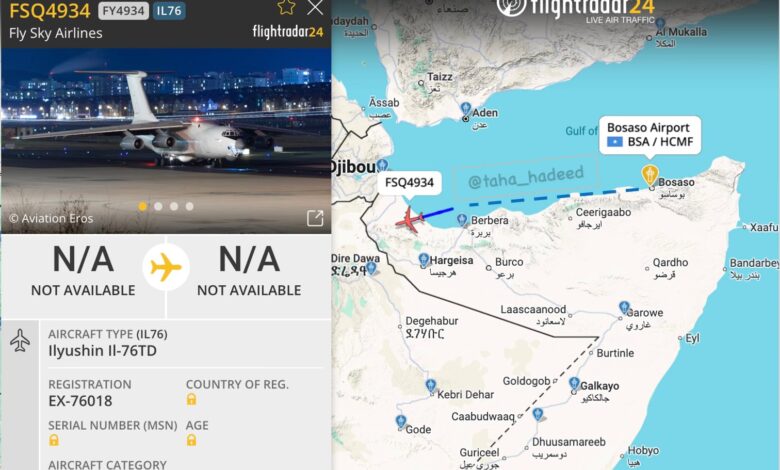Image resolution: width=780 pixels, height=470 pixels.
Task: Favorite flight FSQ4934 with the star icon
Action: pyautogui.click(x=287, y=7)
